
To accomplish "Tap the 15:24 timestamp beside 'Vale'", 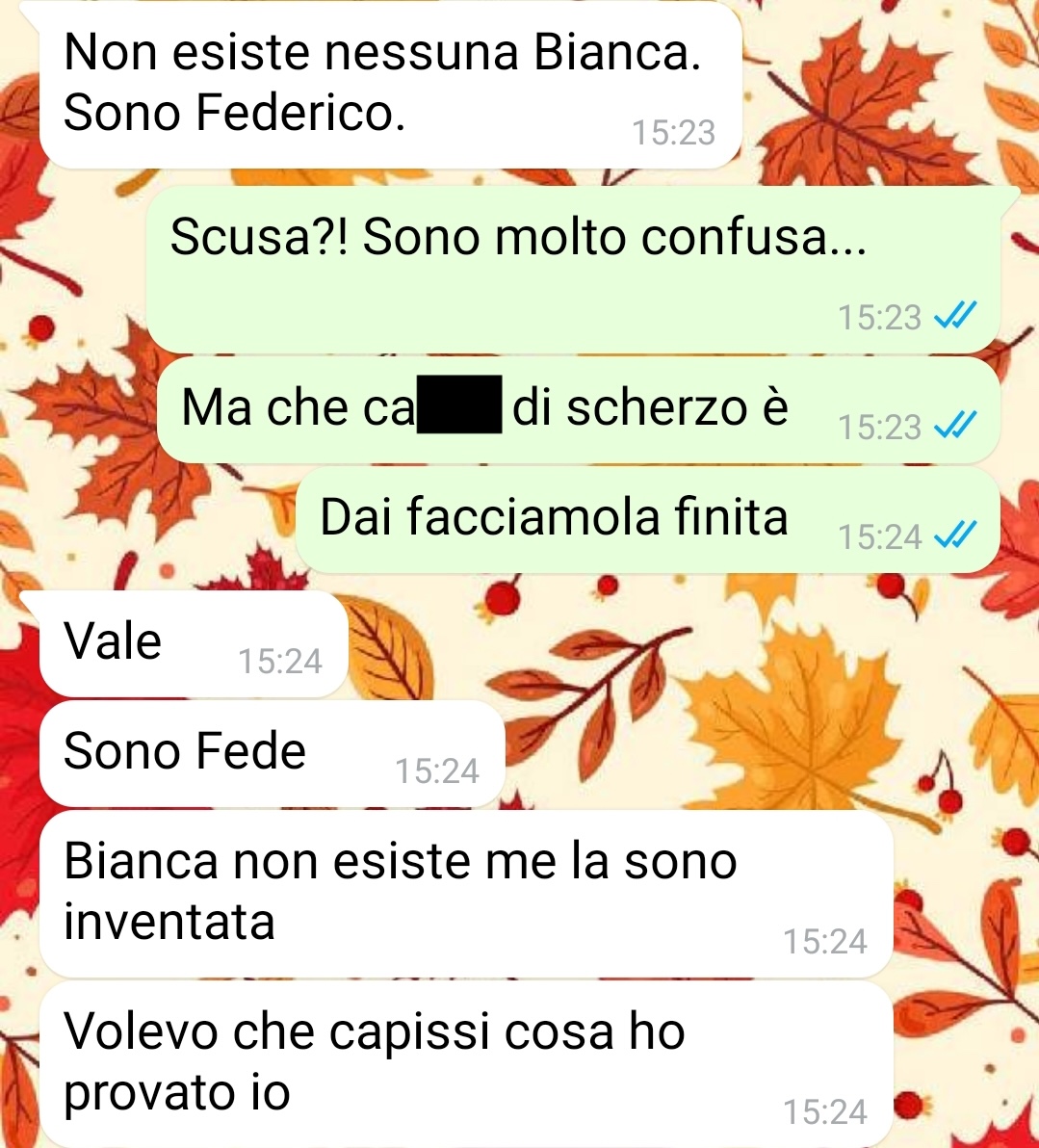I will pyautogui.click(x=279, y=661).
